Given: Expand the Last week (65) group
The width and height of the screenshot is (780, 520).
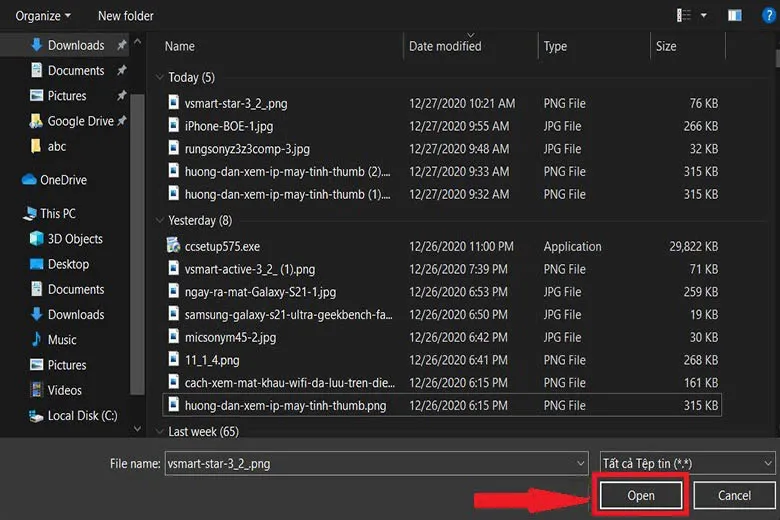Looking at the screenshot, I should tap(161, 431).
